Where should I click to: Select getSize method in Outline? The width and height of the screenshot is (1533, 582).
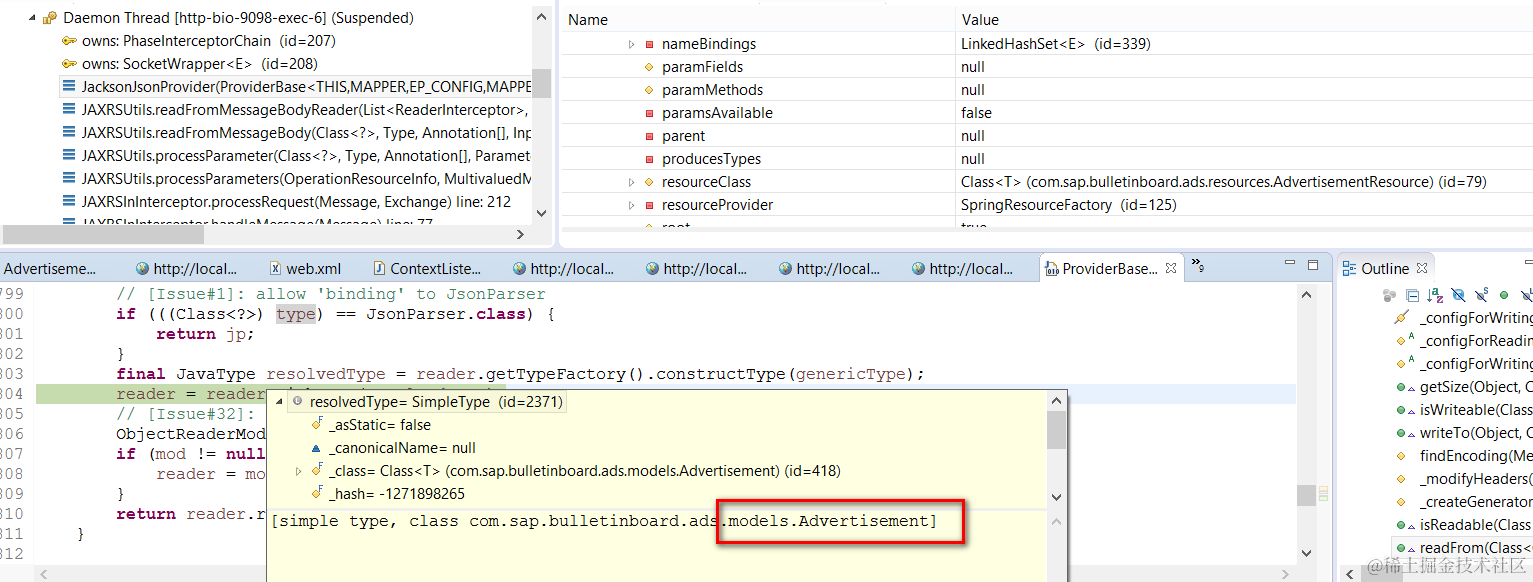coord(1464,387)
